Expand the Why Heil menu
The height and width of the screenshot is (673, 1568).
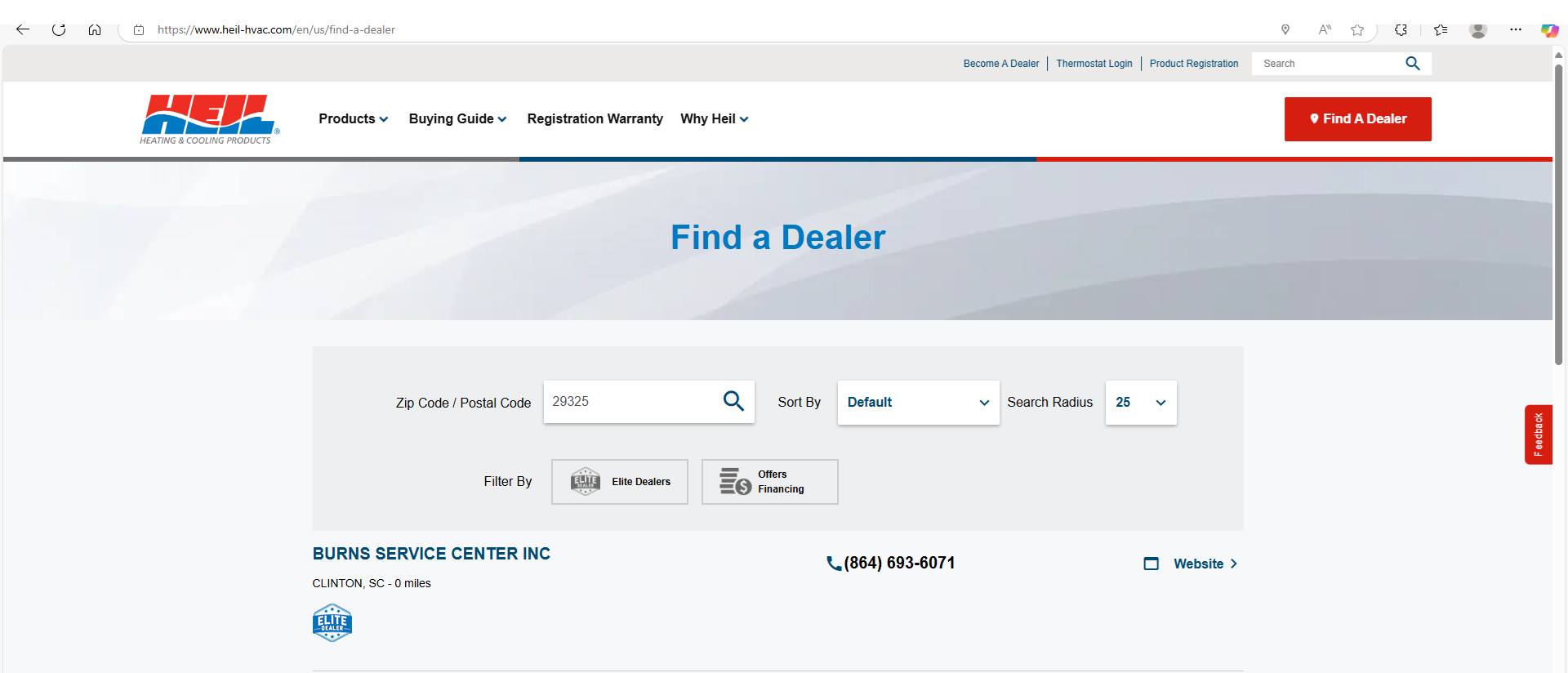tap(715, 119)
